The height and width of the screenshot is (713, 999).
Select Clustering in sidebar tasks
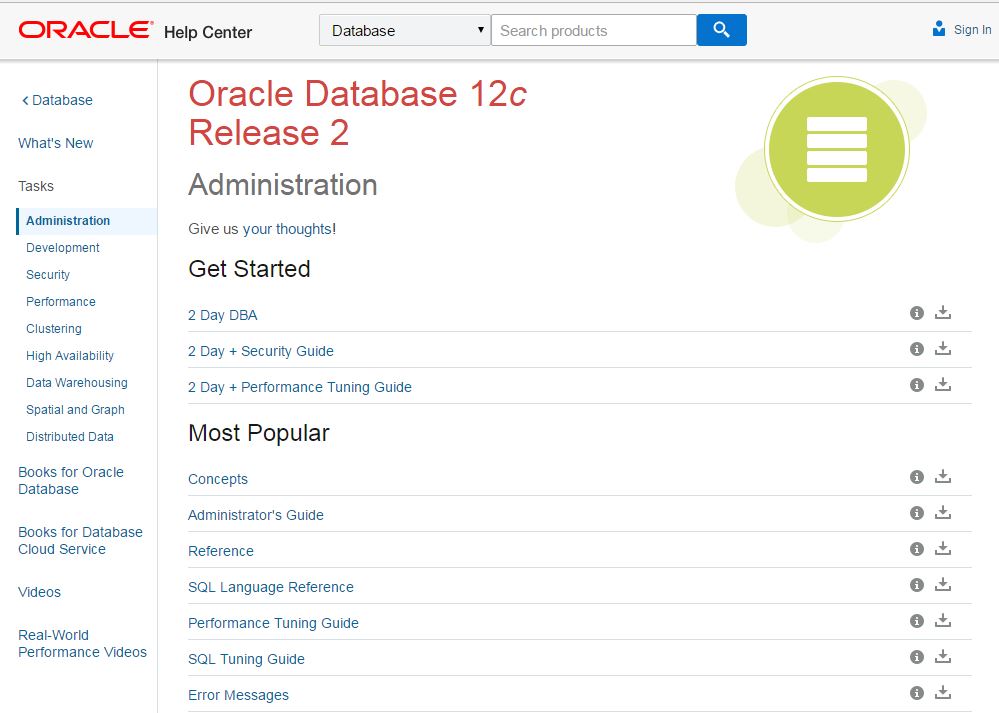click(54, 329)
